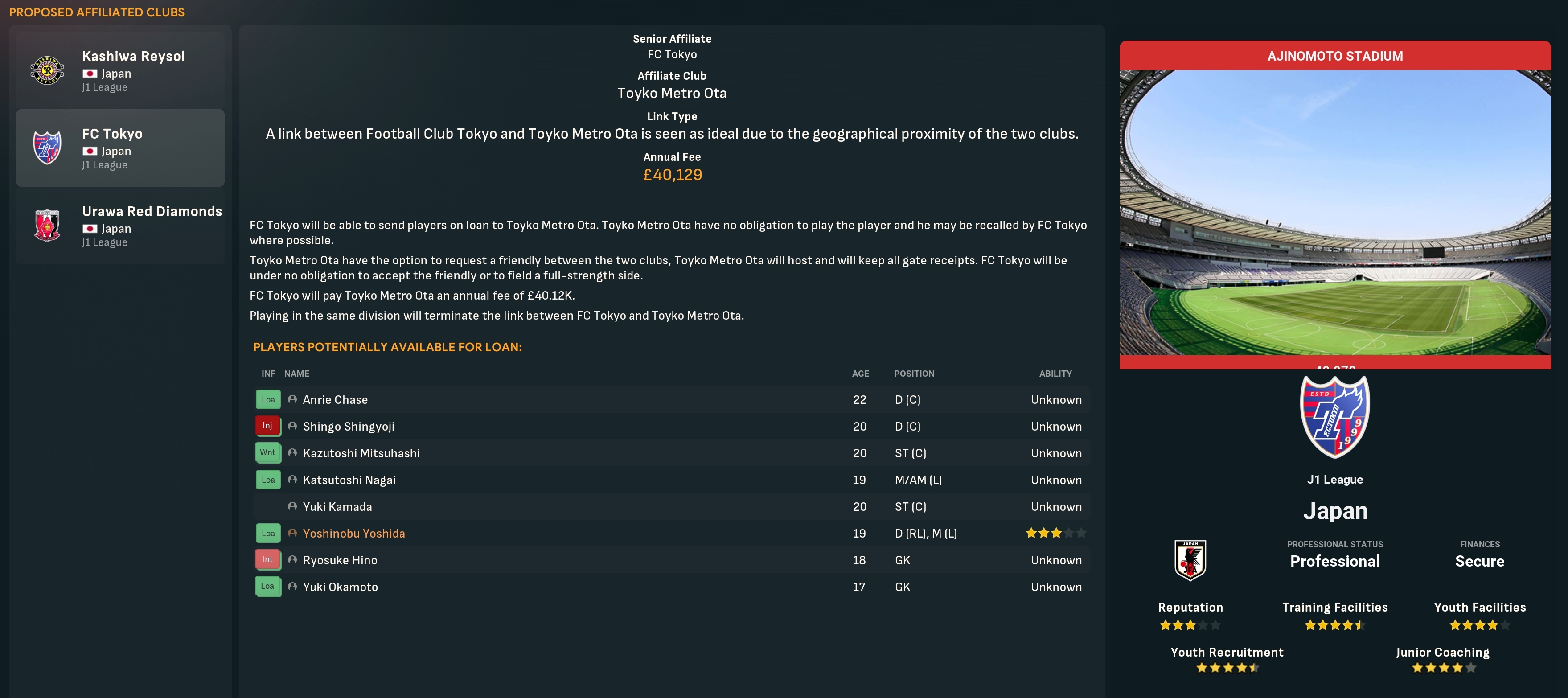The image size is (1568, 698).
Task: Open Katsutoshi Nagai's player profile
Action: click(x=349, y=480)
